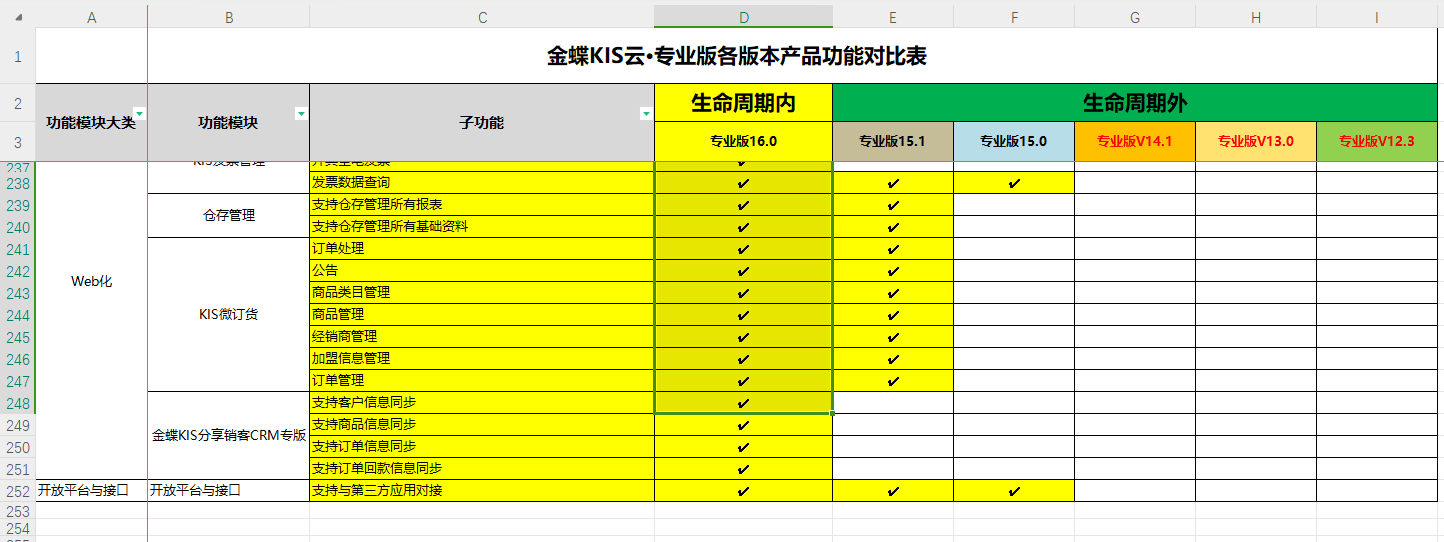
Task: Select row 240 header
Action: point(18,227)
